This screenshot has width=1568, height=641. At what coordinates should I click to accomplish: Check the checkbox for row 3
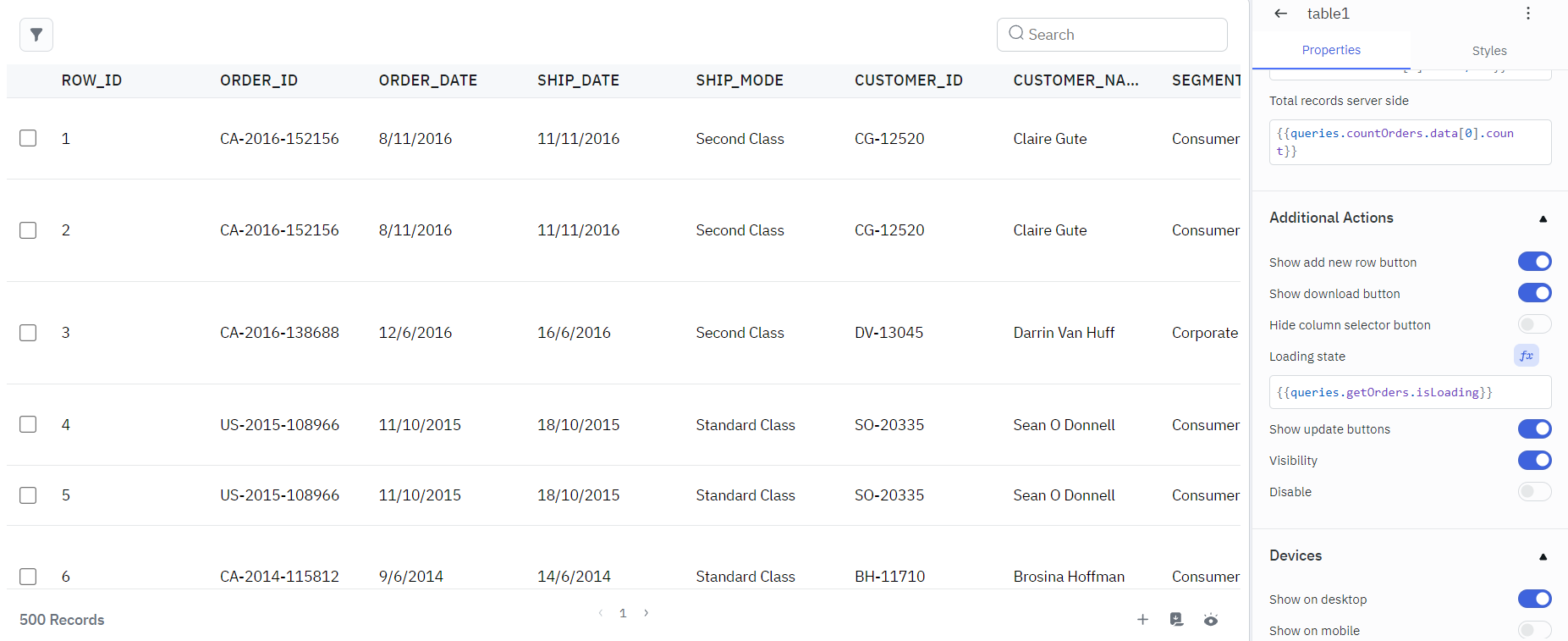pyautogui.click(x=28, y=333)
